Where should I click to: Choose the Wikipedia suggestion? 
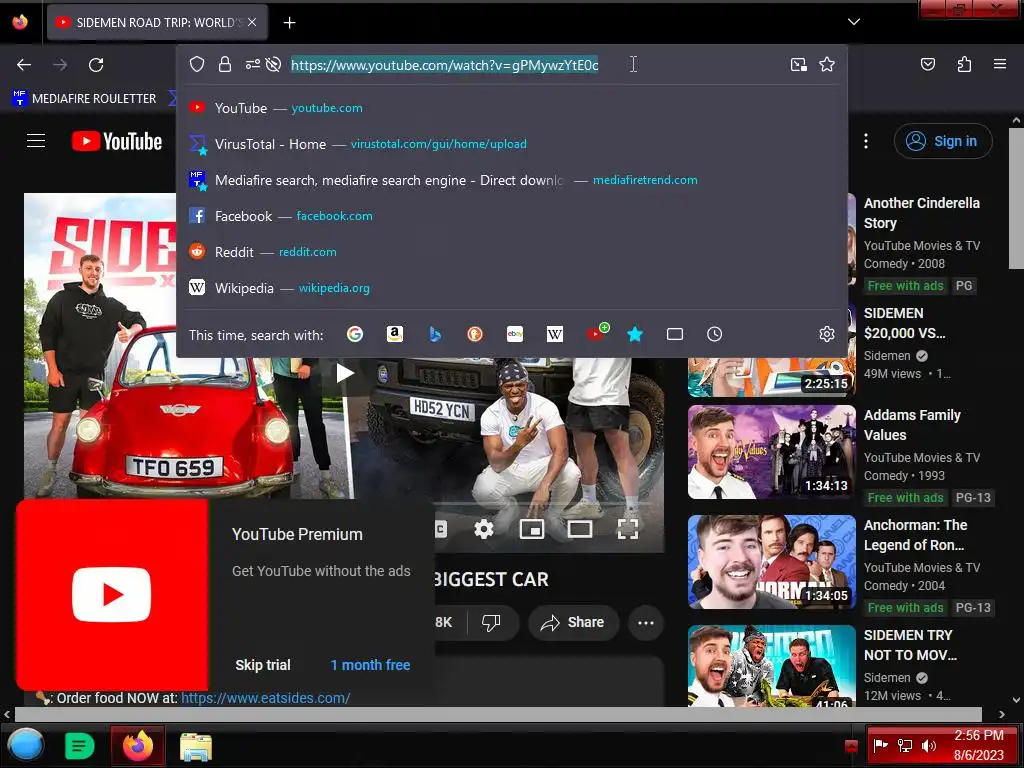pos(512,287)
